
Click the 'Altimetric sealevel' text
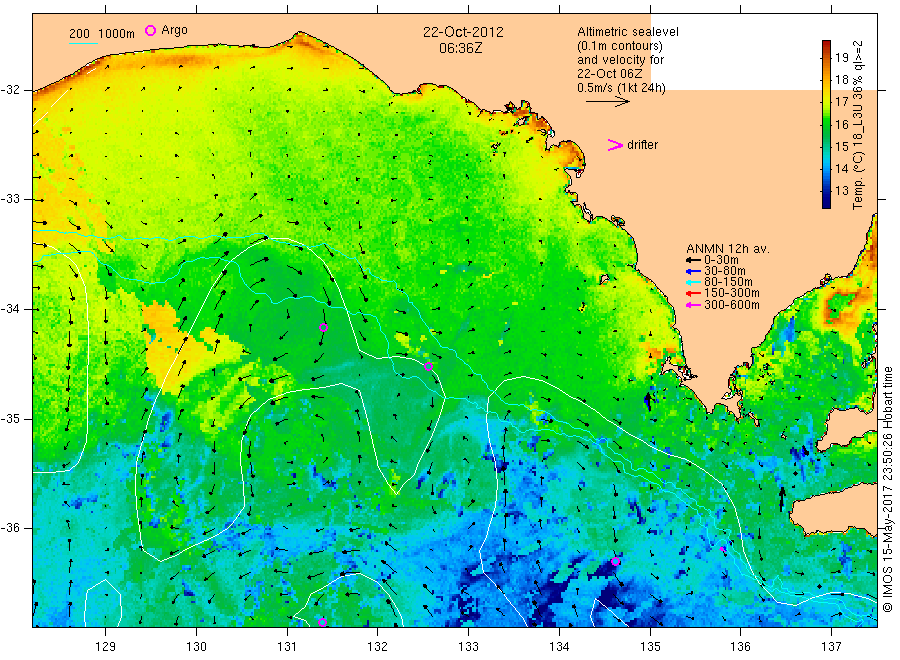[x=628, y=32]
